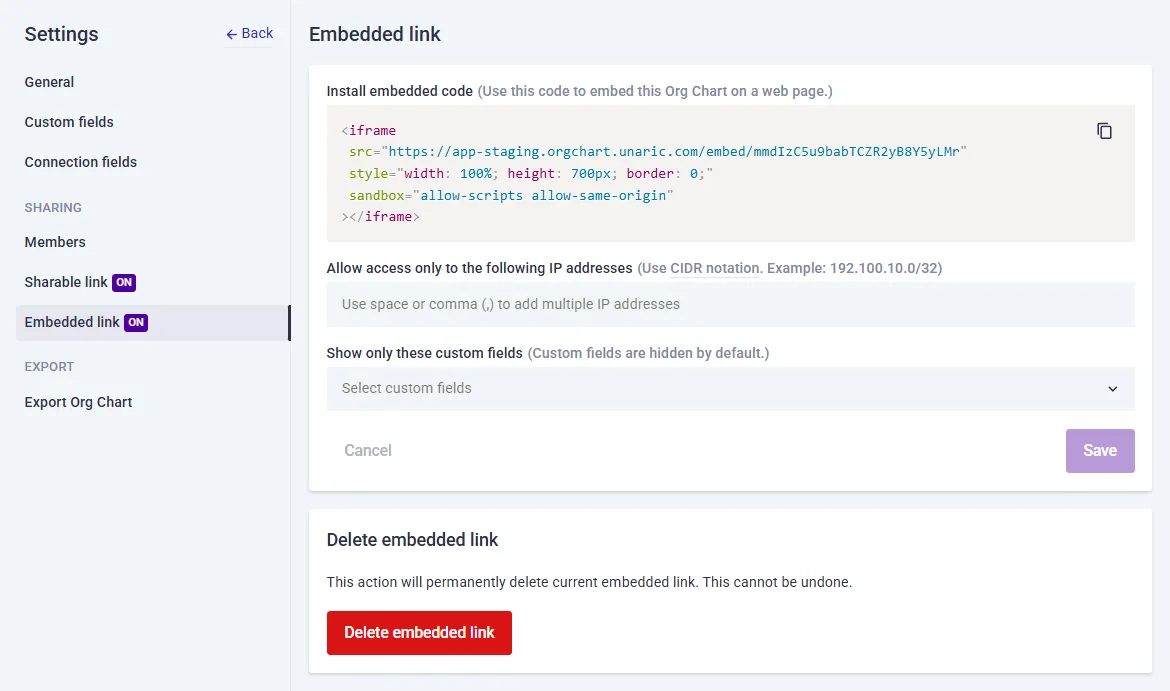Click the "Install embedded code" label
This screenshot has width=1170, height=691.
400,91
